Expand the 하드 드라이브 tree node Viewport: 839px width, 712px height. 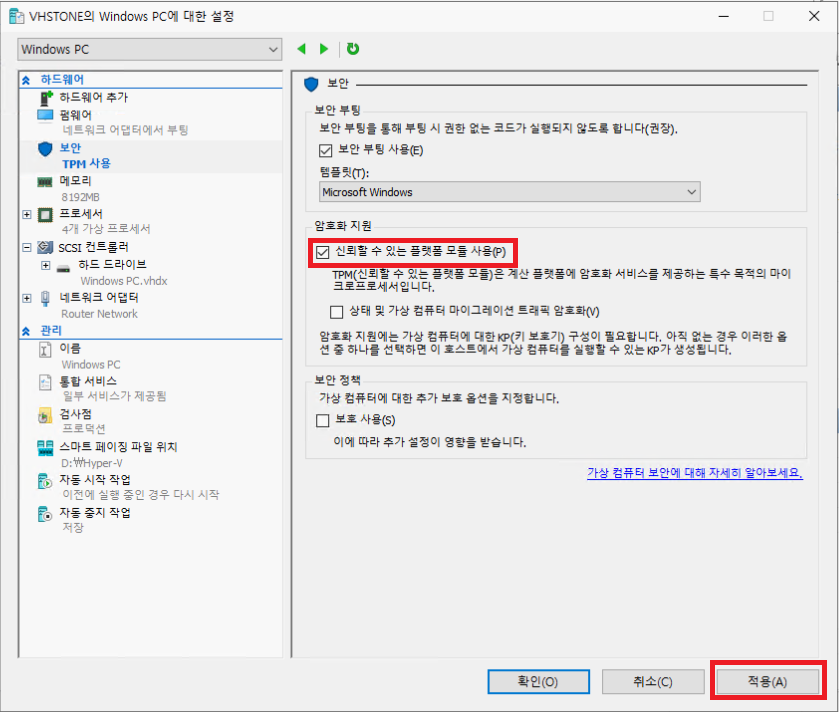pos(46,265)
